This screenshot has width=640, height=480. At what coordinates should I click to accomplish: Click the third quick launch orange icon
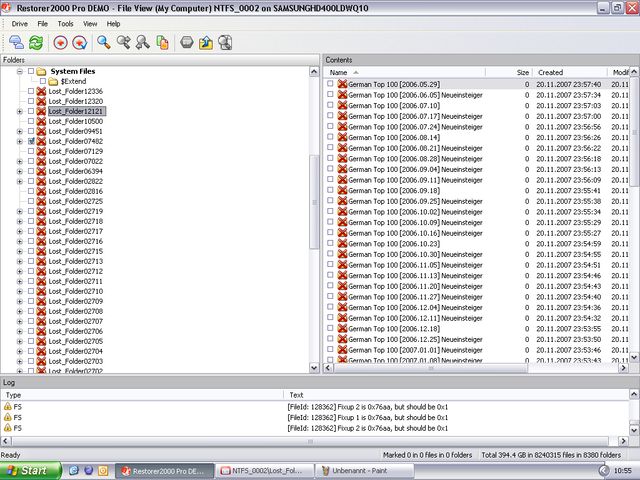click(103, 471)
